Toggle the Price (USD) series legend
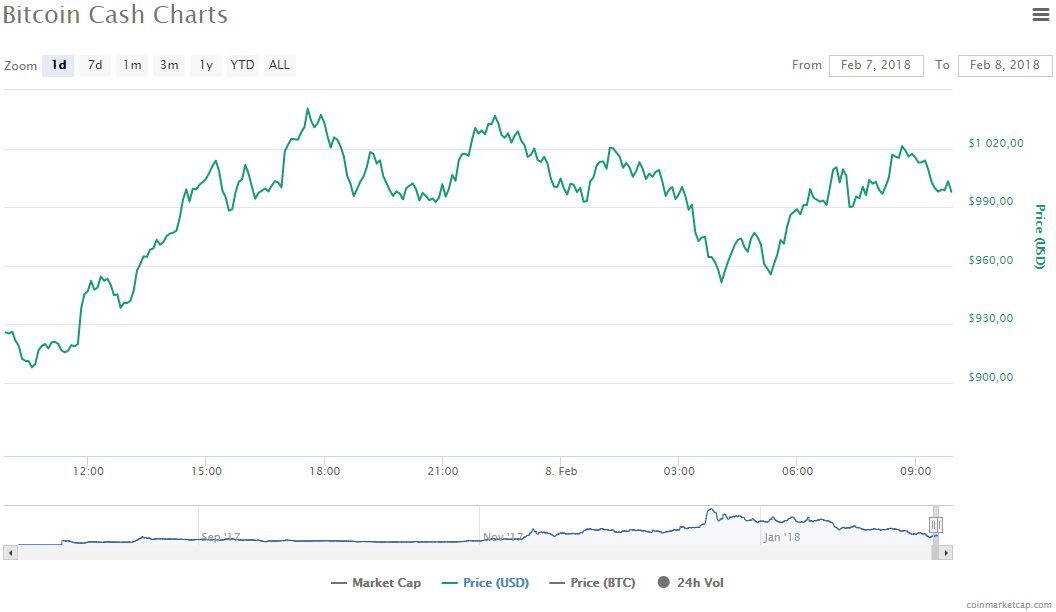Screen dimensions: 1056x612 tap(486, 583)
